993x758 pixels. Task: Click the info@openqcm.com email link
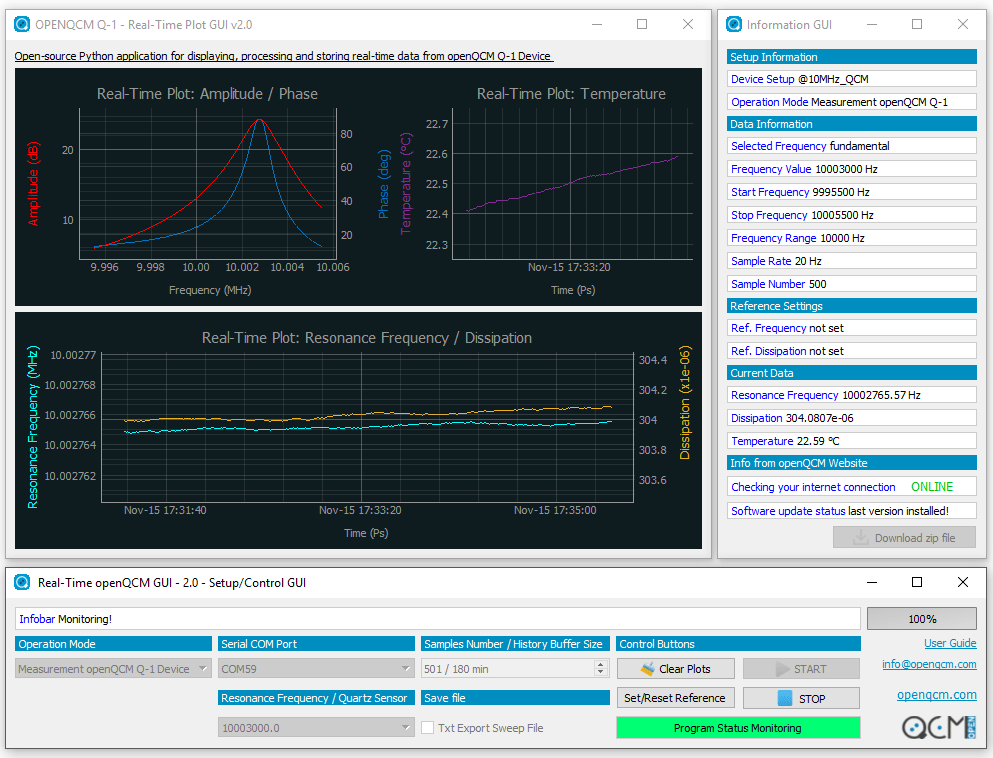click(x=929, y=664)
